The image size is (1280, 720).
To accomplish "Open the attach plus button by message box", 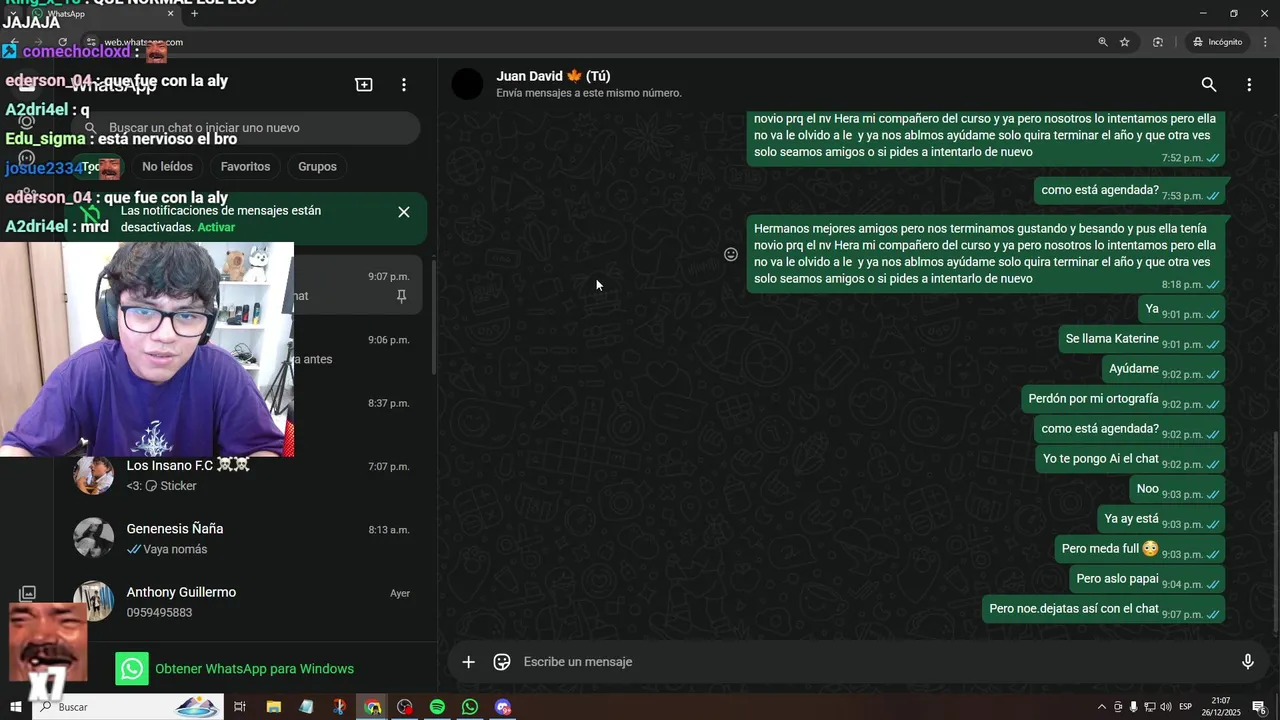I will point(468,662).
